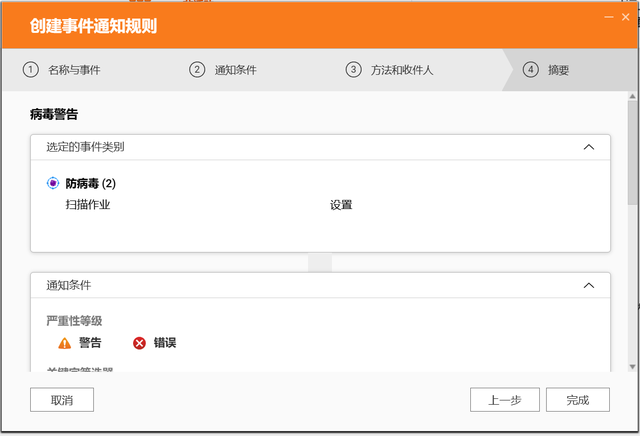Close the 创建事件通知规则 dialog
Image resolution: width=640 pixels, height=436 pixels.
tap(626, 17)
